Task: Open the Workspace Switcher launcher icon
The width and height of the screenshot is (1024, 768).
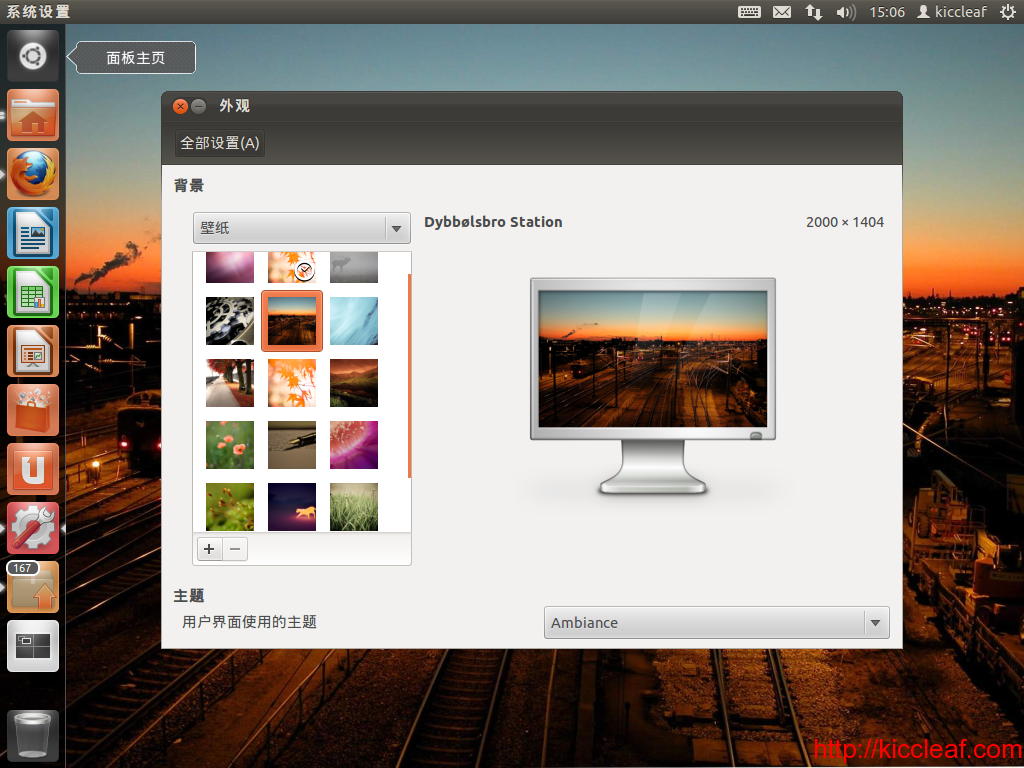Action: pos(33,646)
